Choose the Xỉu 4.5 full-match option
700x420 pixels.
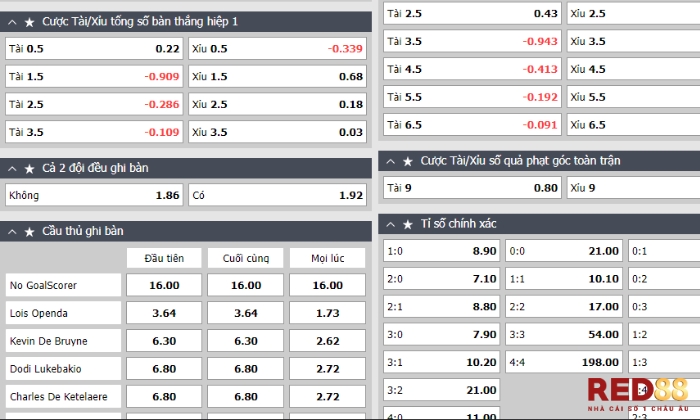633,69
